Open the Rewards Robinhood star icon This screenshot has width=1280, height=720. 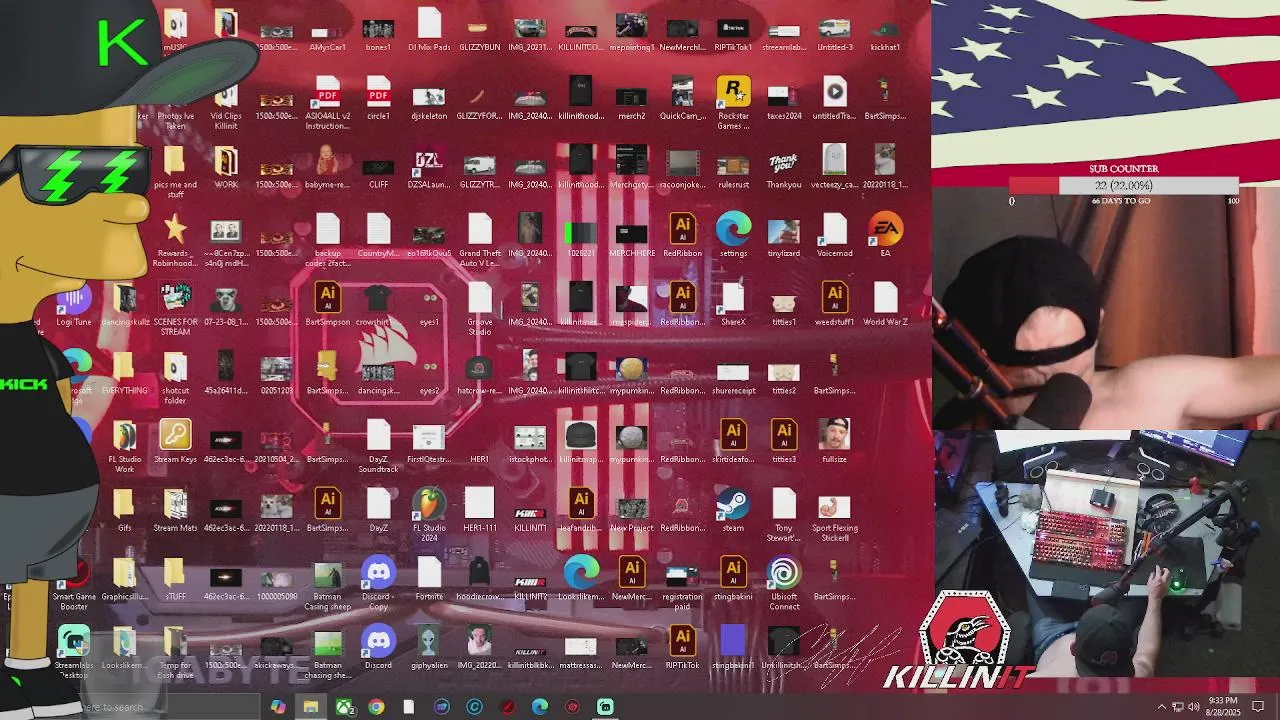pyautogui.click(x=175, y=229)
